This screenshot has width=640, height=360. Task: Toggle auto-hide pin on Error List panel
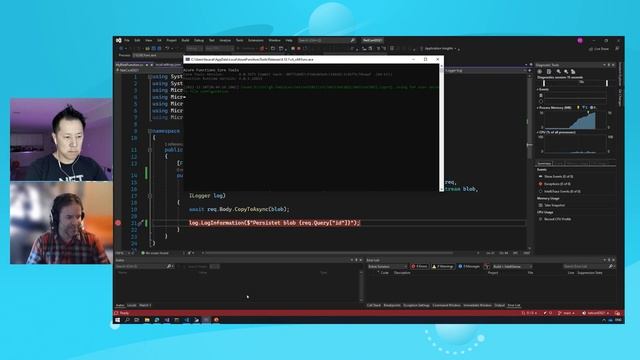click(x=609, y=260)
